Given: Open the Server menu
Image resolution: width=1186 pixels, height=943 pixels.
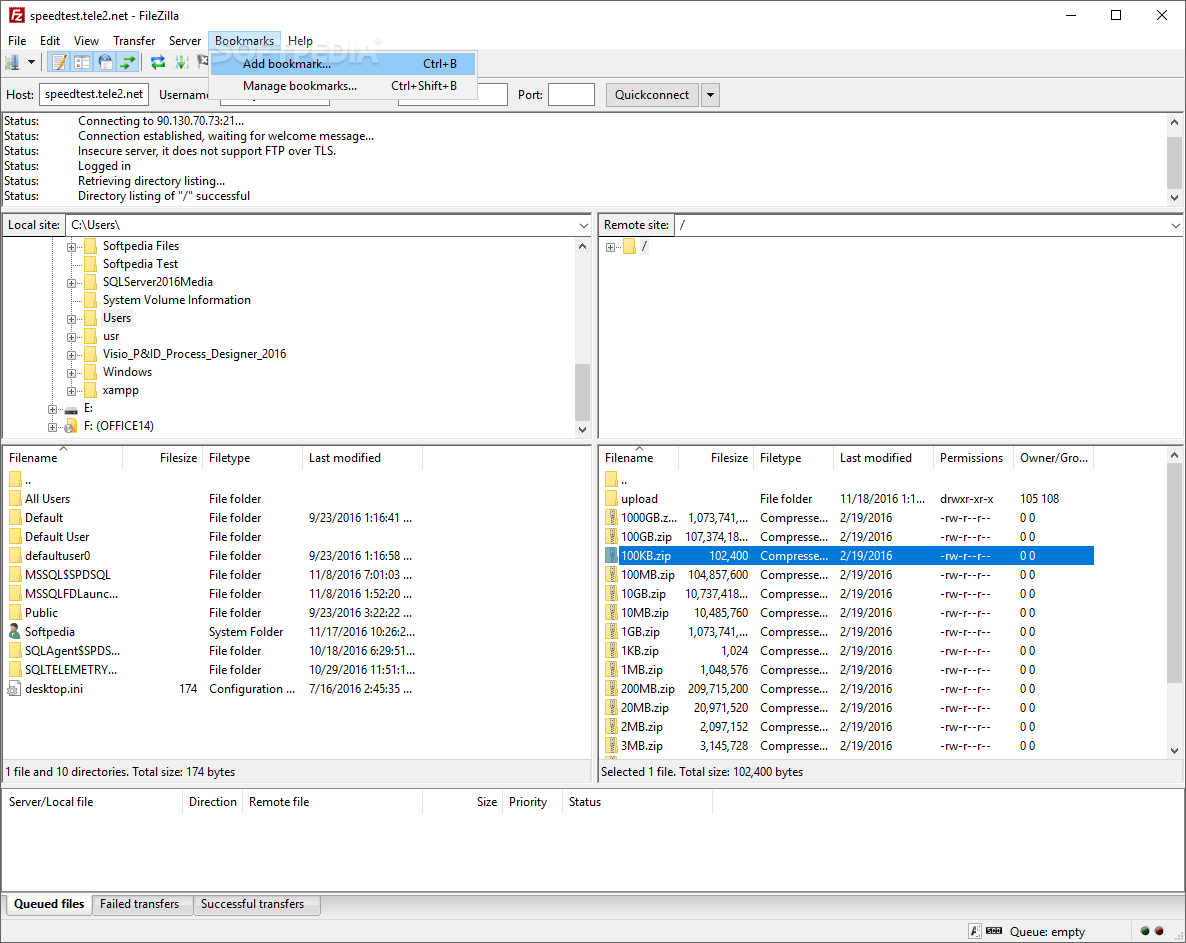Looking at the screenshot, I should (x=185, y=41).
